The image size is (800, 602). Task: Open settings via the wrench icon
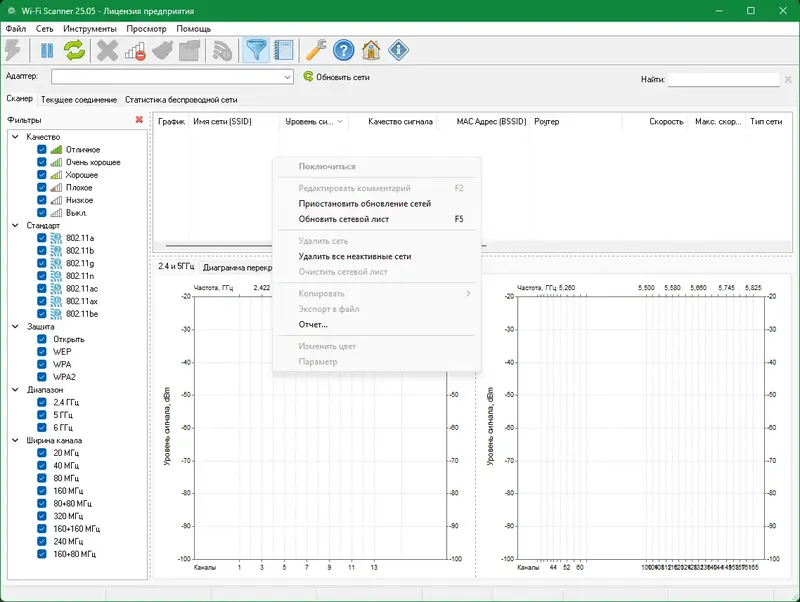pos(316,50)
